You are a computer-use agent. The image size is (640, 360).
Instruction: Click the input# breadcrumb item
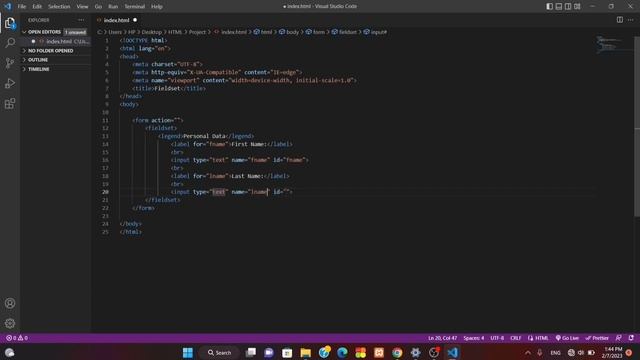pyautogui.click(x=375, y=32)
